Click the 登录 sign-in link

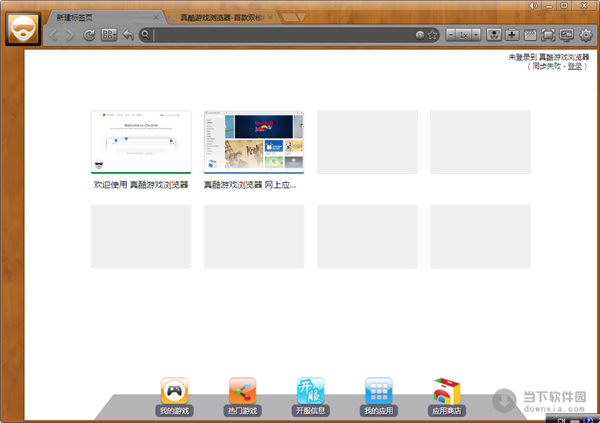575,66
